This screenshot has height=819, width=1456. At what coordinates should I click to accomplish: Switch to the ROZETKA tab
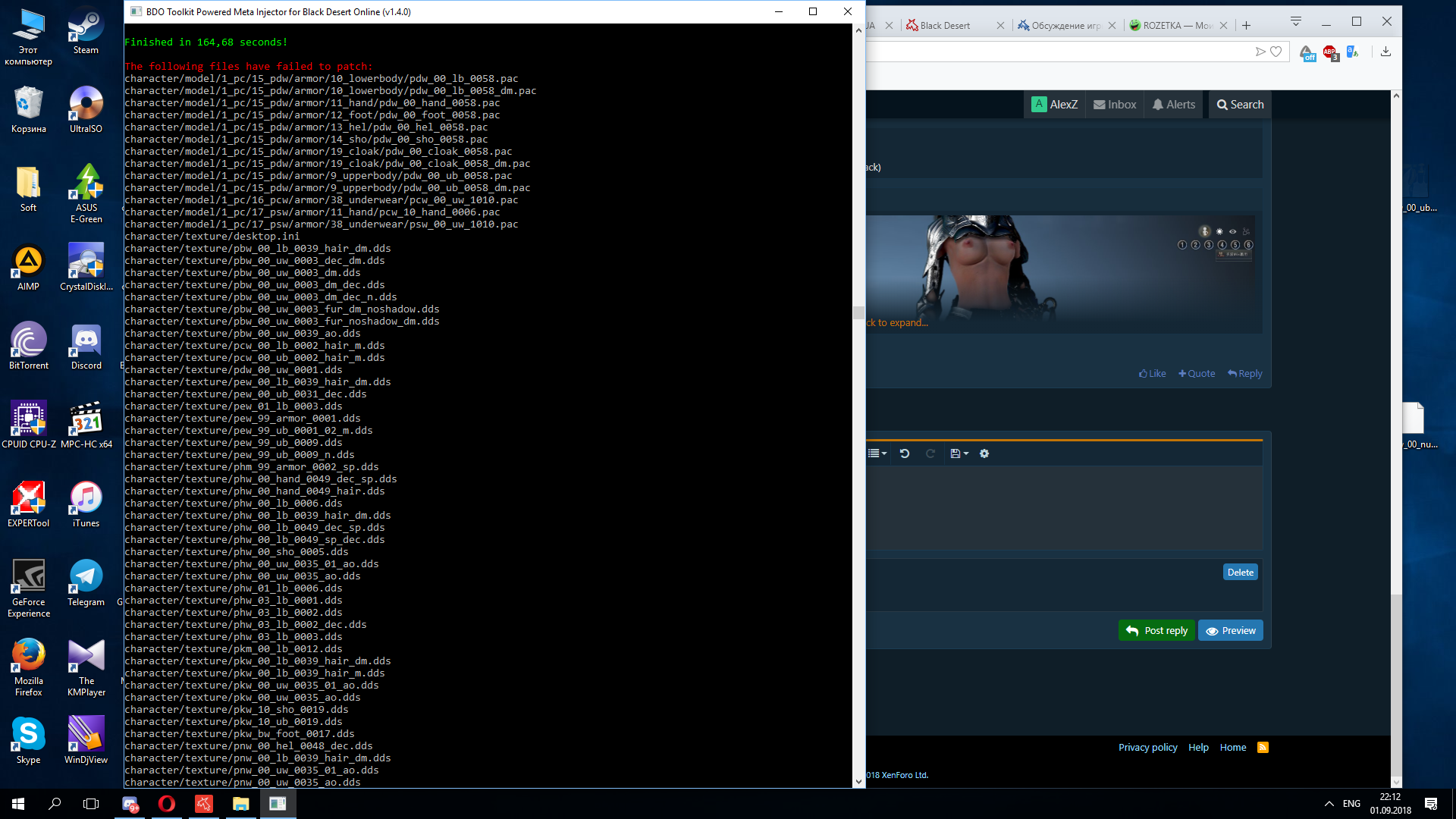[1175, 25]
